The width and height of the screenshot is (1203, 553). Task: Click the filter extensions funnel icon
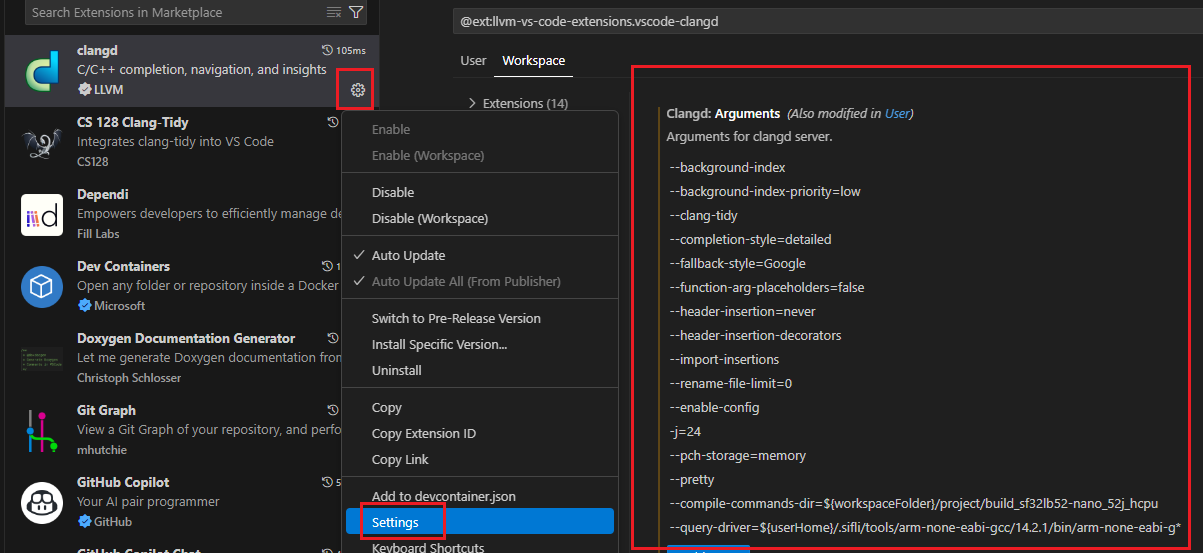click(356, 12)
